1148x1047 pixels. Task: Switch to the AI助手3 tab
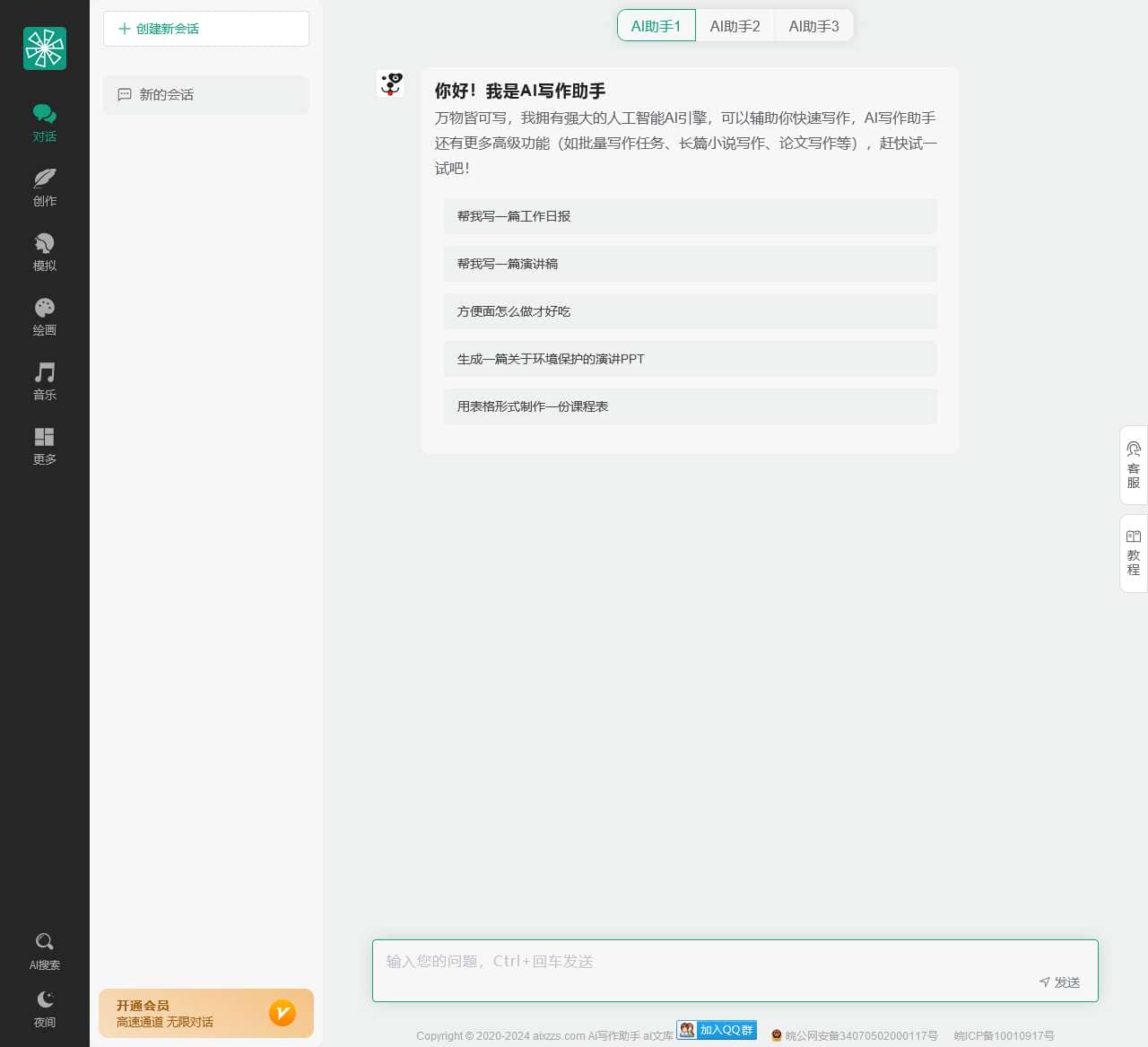pyautogui.click(x=813, y=26)
